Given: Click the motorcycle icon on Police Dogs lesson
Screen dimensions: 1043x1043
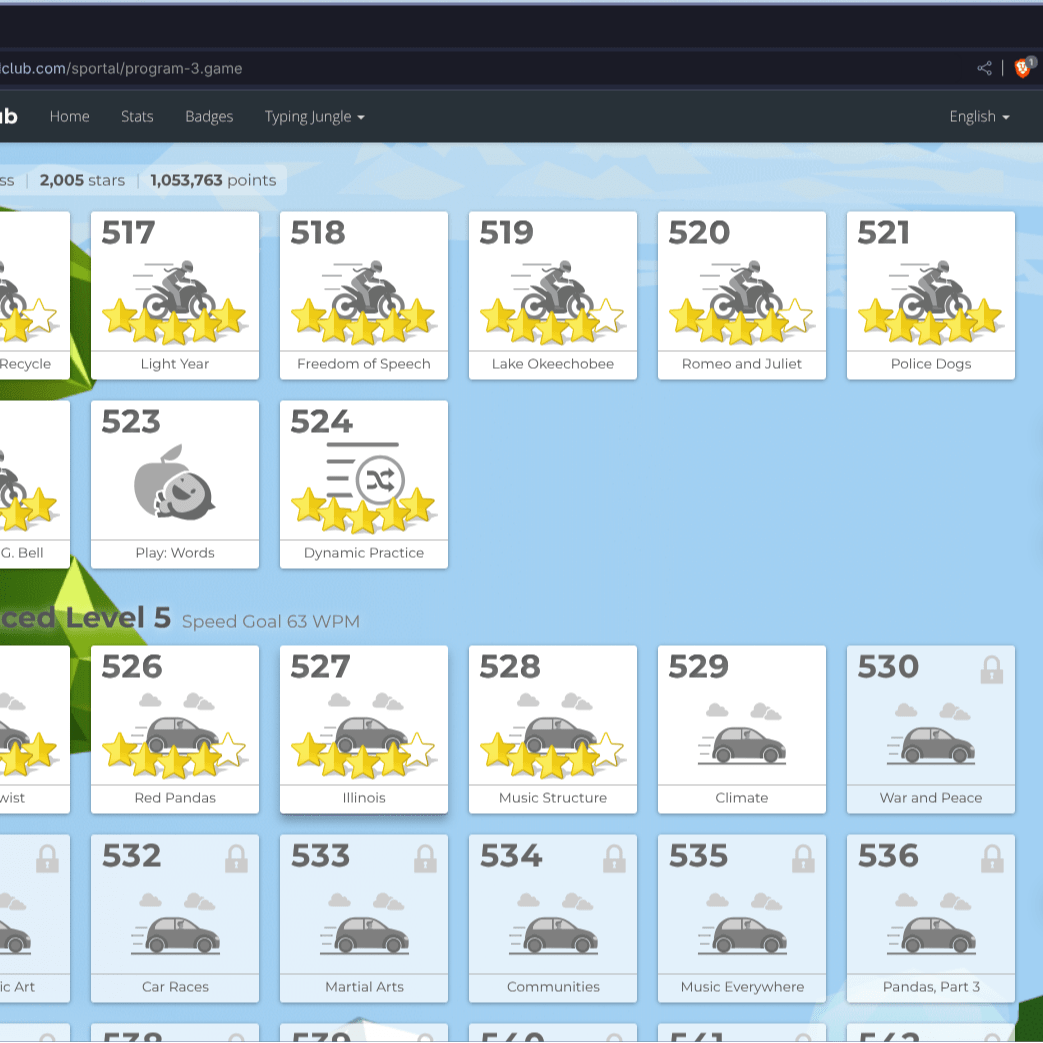Looking at the screenshot, I should 930,289.
